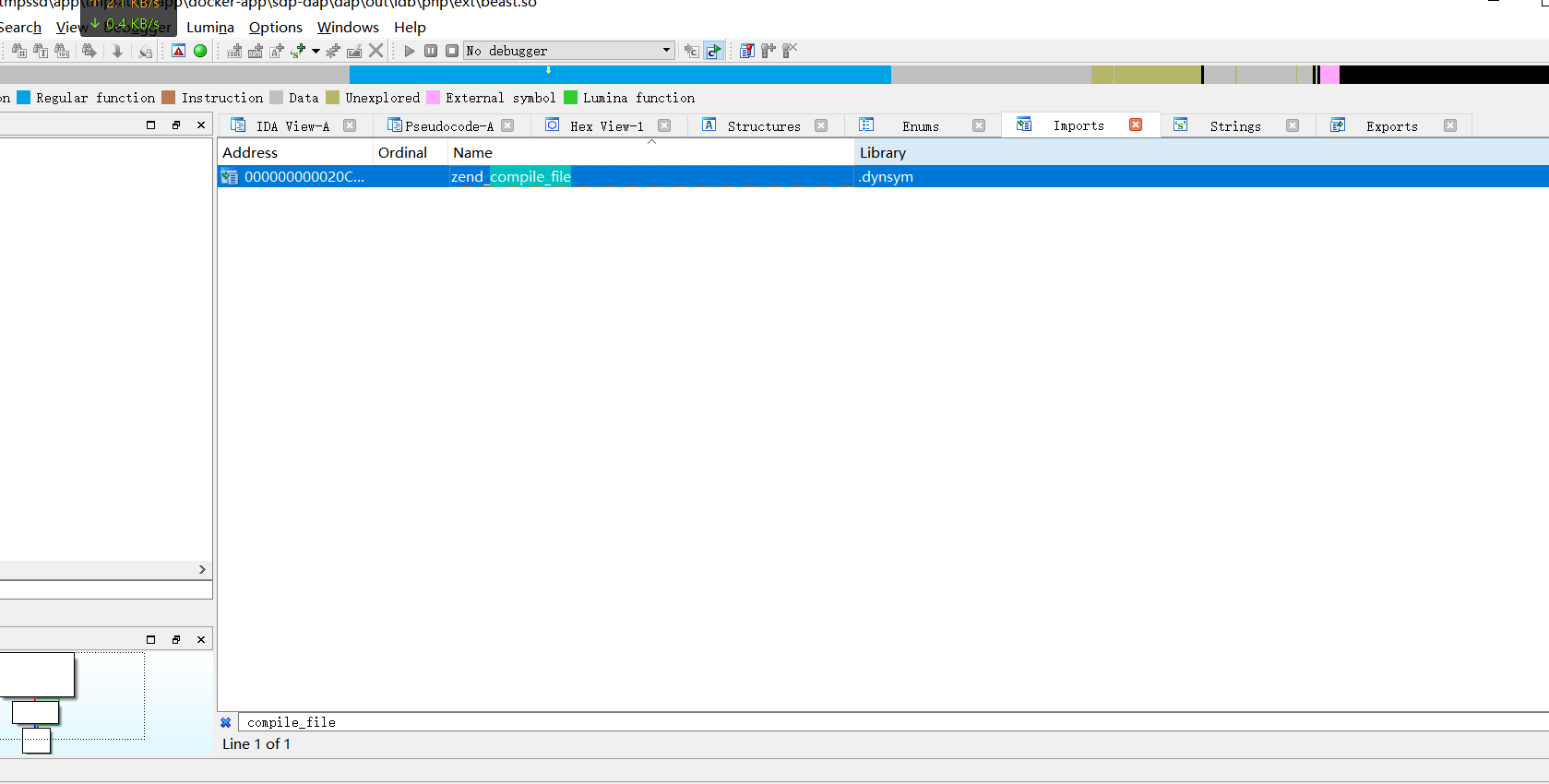This screenshot has width=1549, height=784.
Task: Switch to the IDA View-A tab
Action: pyautogui.click(x=292, y=126)
